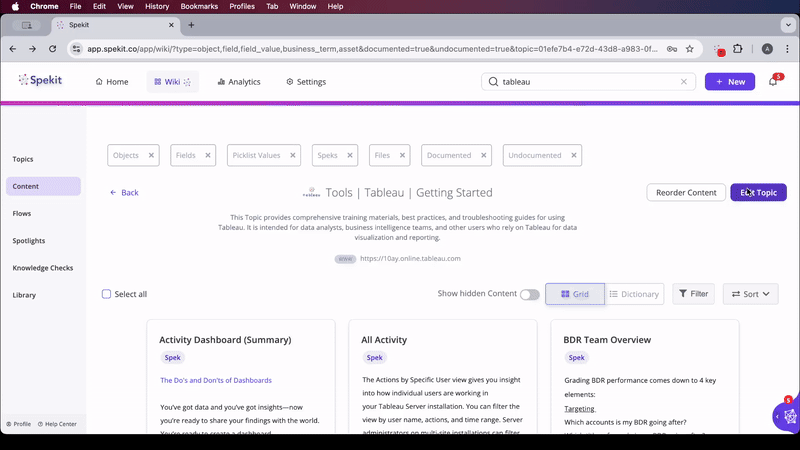Remove the Documented filter chip
This screenshot has width=800, height=450.
[x=484, y=155]
